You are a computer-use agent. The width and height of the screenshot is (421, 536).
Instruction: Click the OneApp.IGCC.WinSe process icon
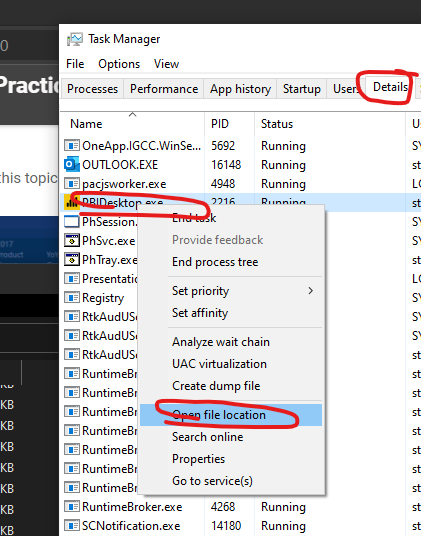[72, 146]
